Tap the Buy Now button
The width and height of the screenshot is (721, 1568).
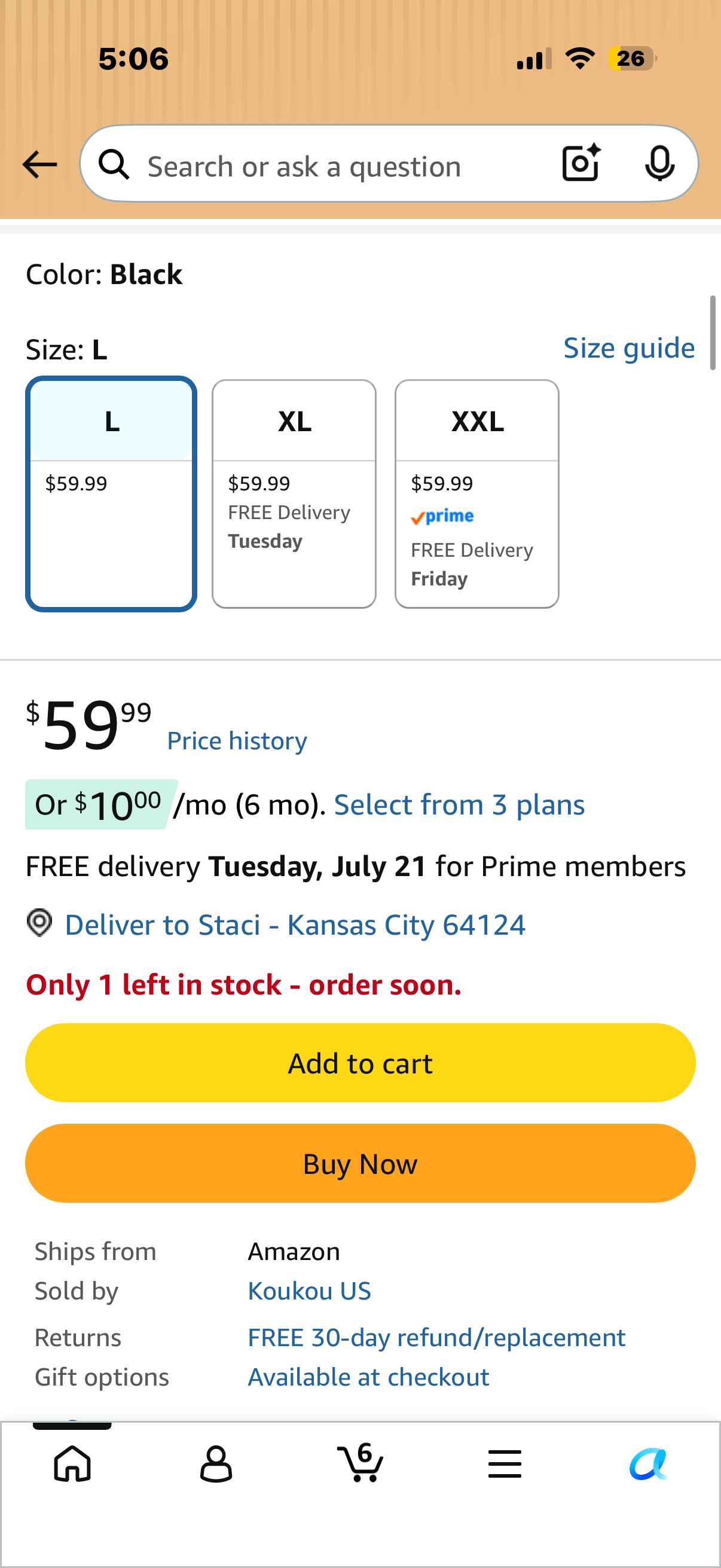tap(360, 1163)
